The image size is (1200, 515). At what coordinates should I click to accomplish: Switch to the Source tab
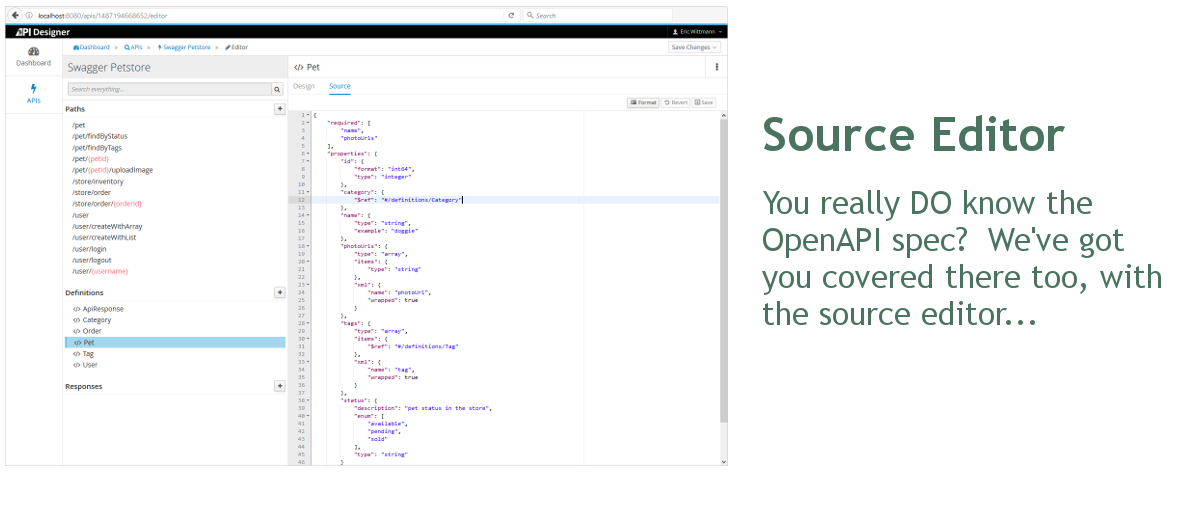pos(340,86)
